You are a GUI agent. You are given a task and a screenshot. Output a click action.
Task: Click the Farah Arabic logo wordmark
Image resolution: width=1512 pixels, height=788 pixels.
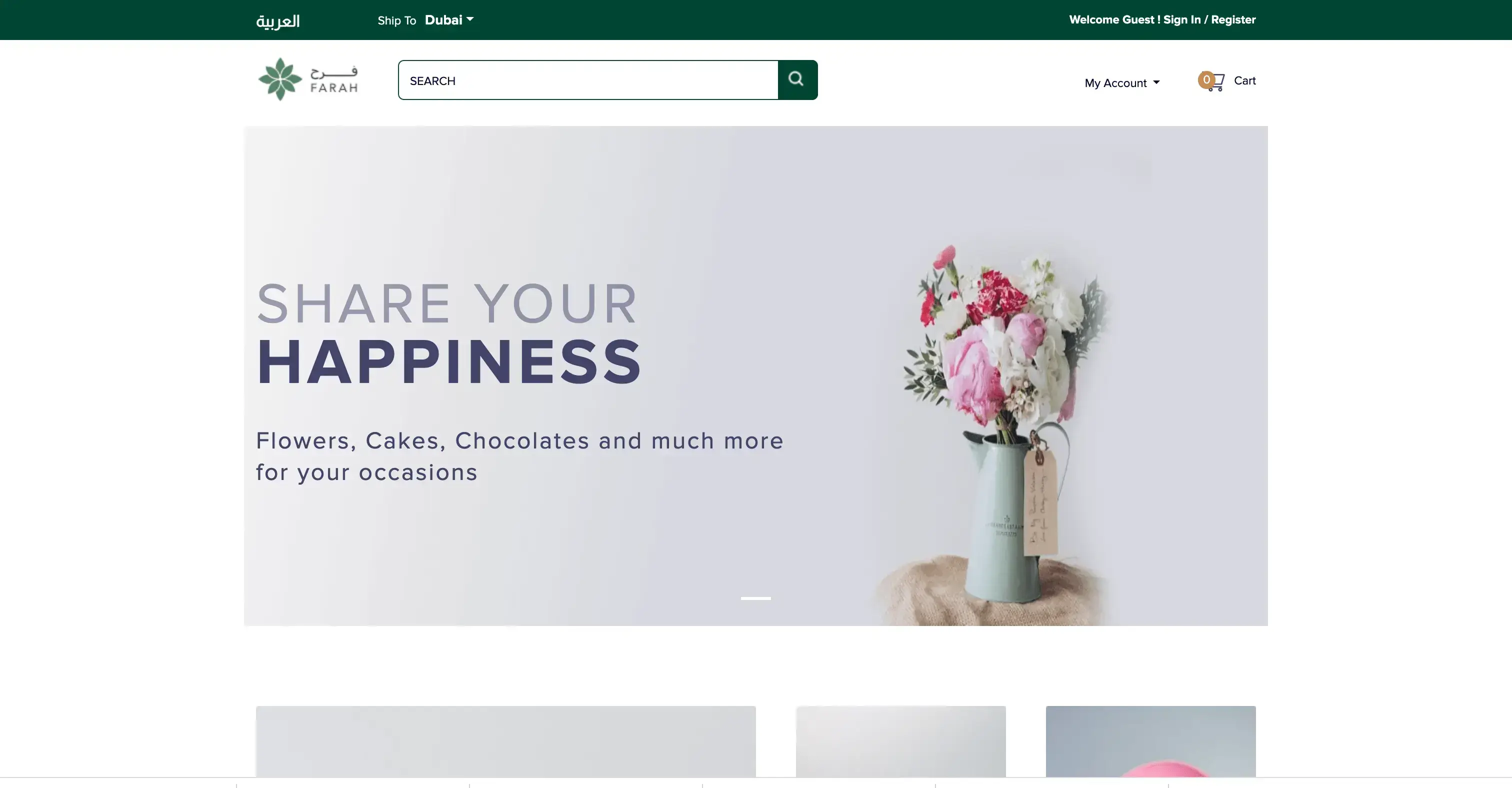[x=334, y=80]
